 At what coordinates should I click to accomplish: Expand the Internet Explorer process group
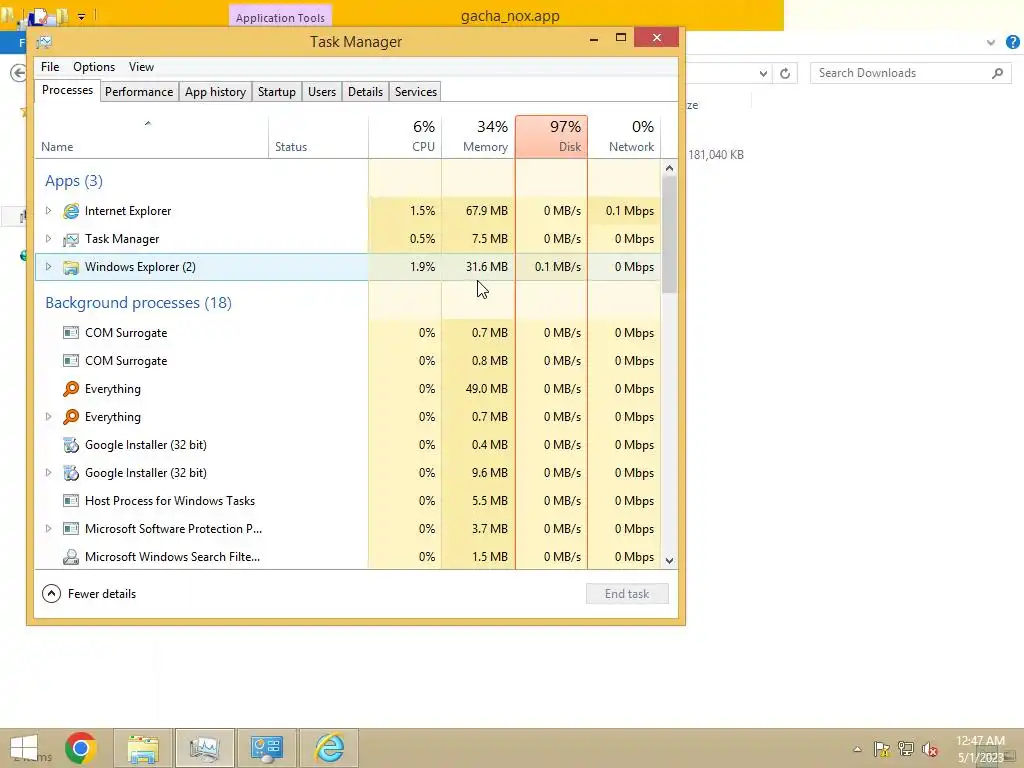48,210
